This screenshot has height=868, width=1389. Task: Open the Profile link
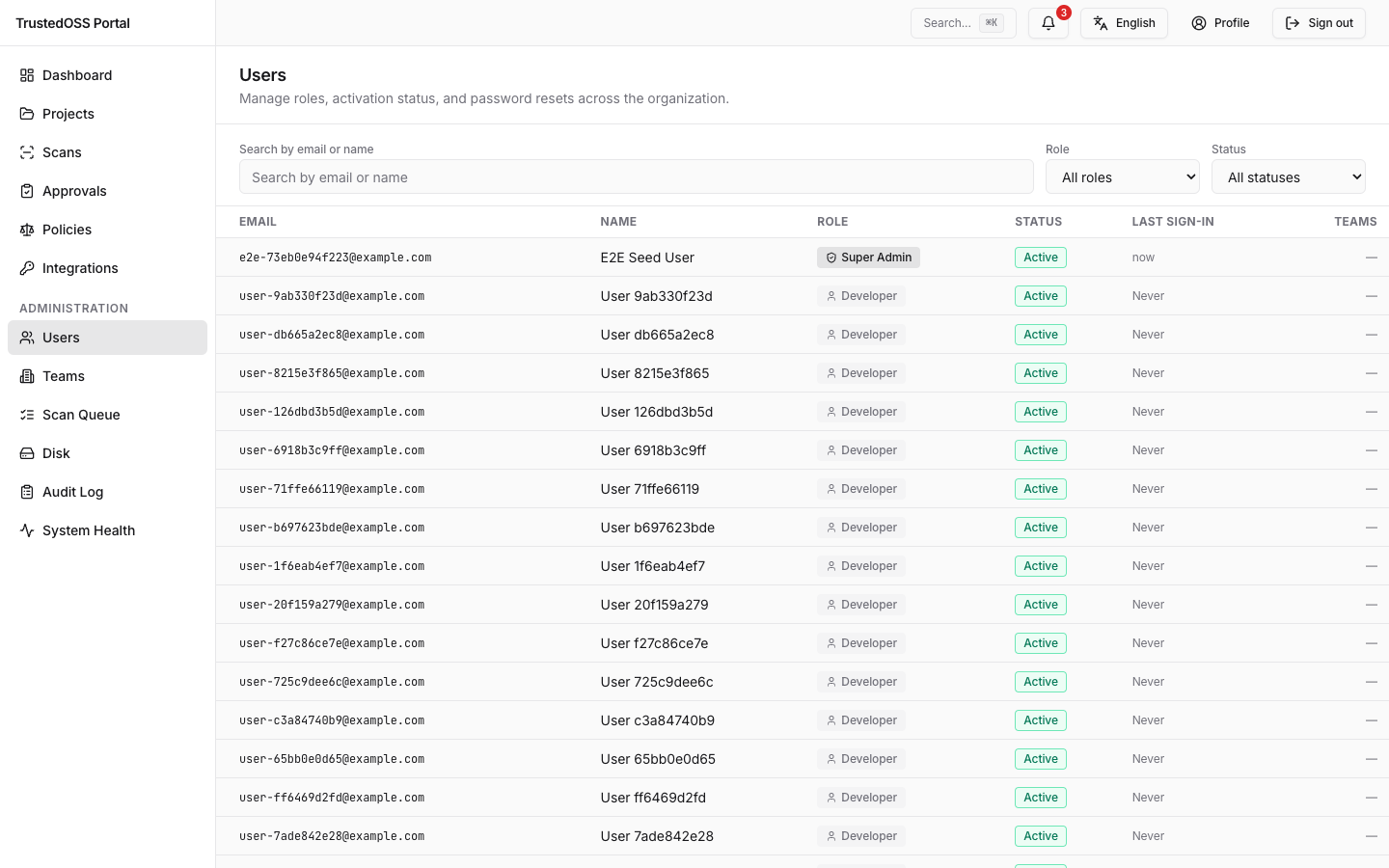[1220, 23]
